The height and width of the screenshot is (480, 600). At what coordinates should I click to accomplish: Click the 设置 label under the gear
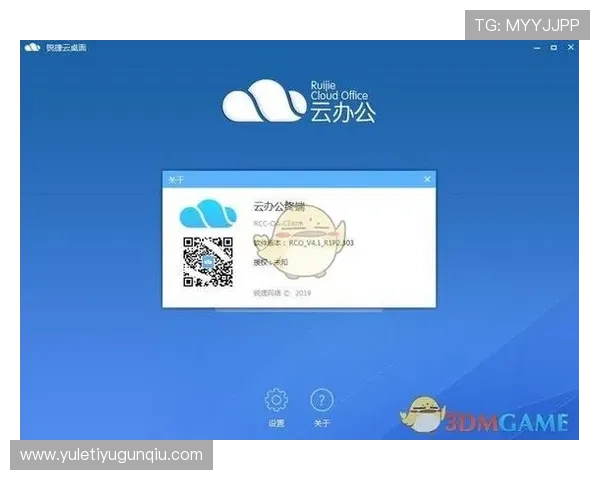[276, 424]
